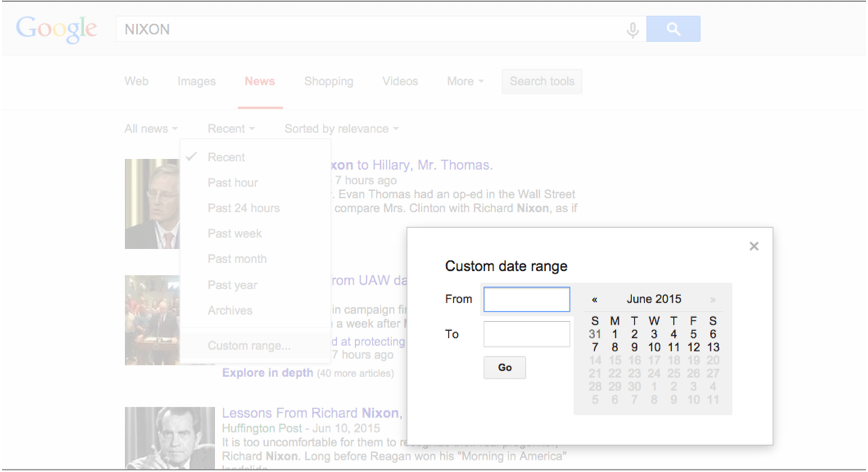Select Past hour from the menu
The width and height of the screenshot is (868, 472).
coord(232,183)
